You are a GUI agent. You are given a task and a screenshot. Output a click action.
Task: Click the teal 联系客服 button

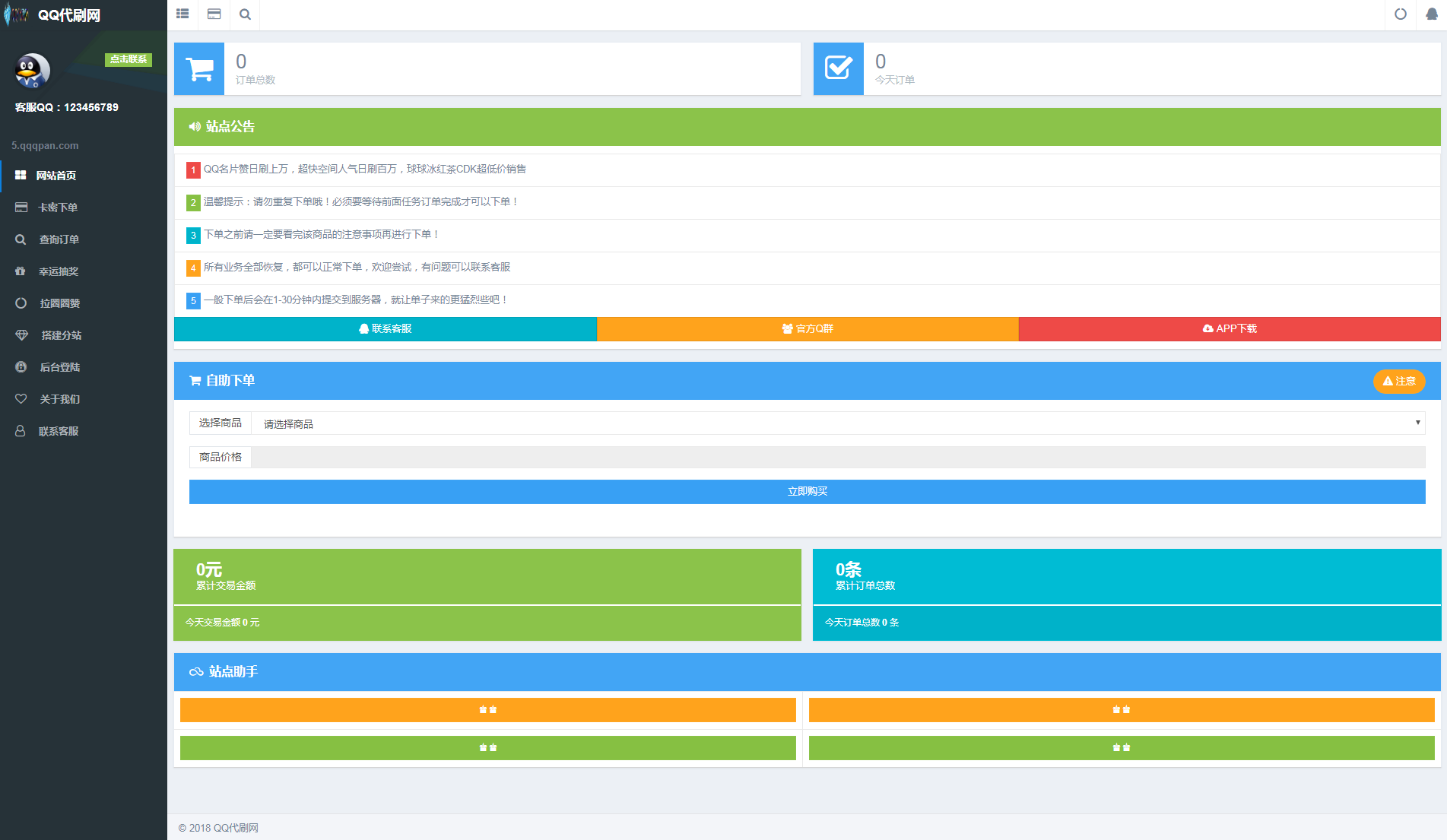pos(386,329)
